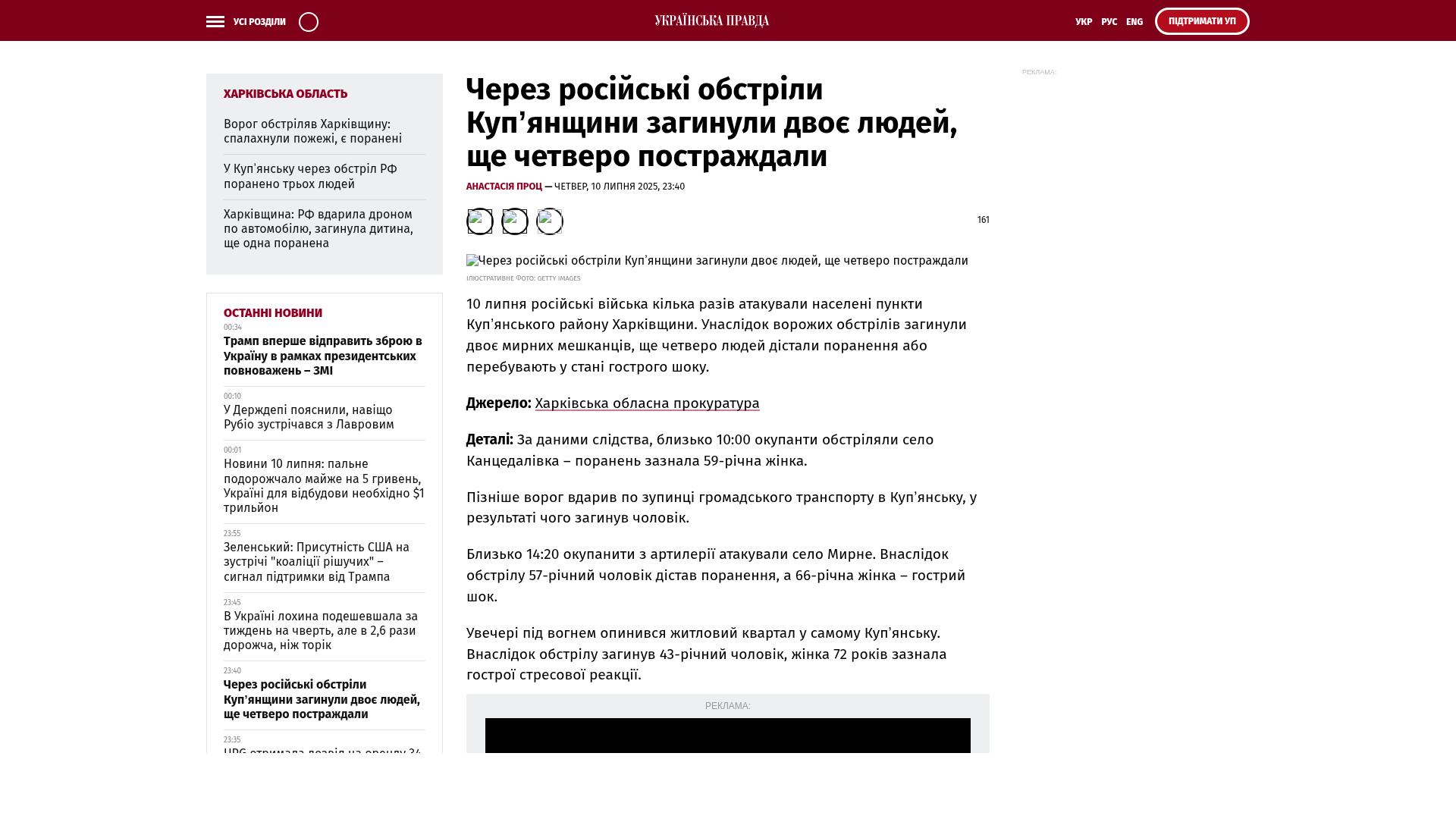Click the Українська правда logo
Screen dimensions: 1456x819
(711, 20)
